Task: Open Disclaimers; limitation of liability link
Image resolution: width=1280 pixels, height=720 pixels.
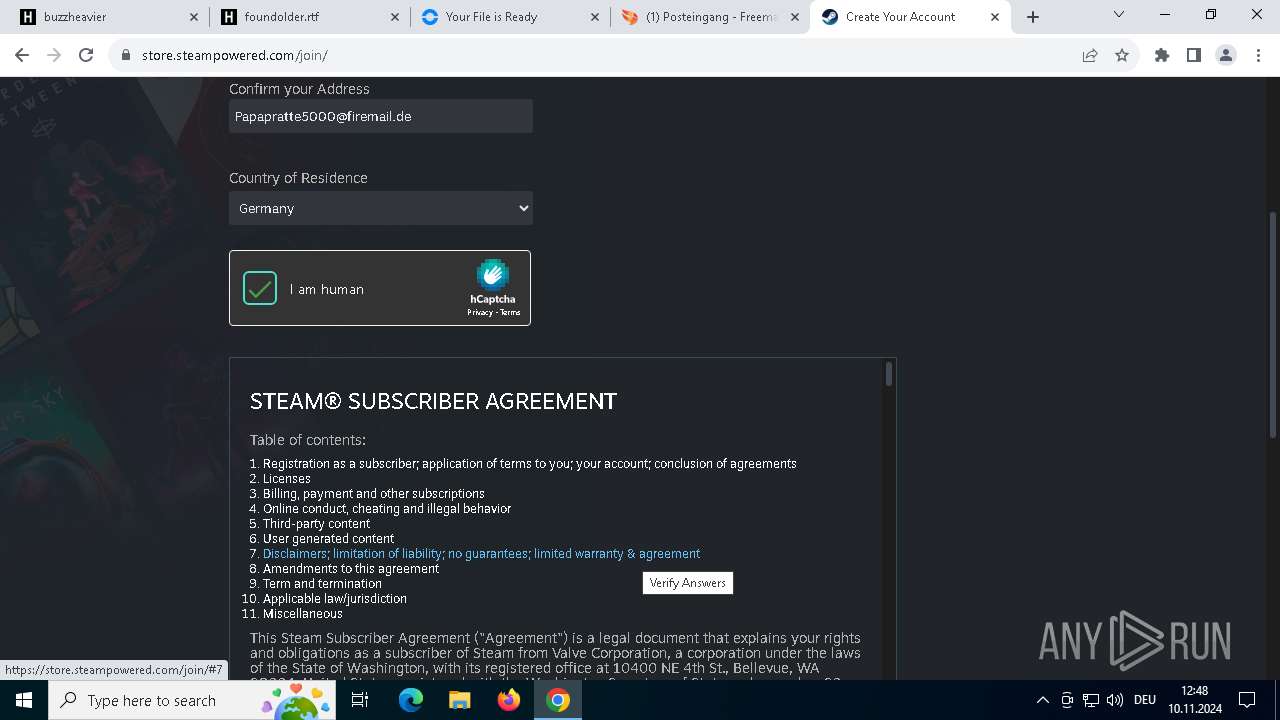Action: [x=481, y=553]
